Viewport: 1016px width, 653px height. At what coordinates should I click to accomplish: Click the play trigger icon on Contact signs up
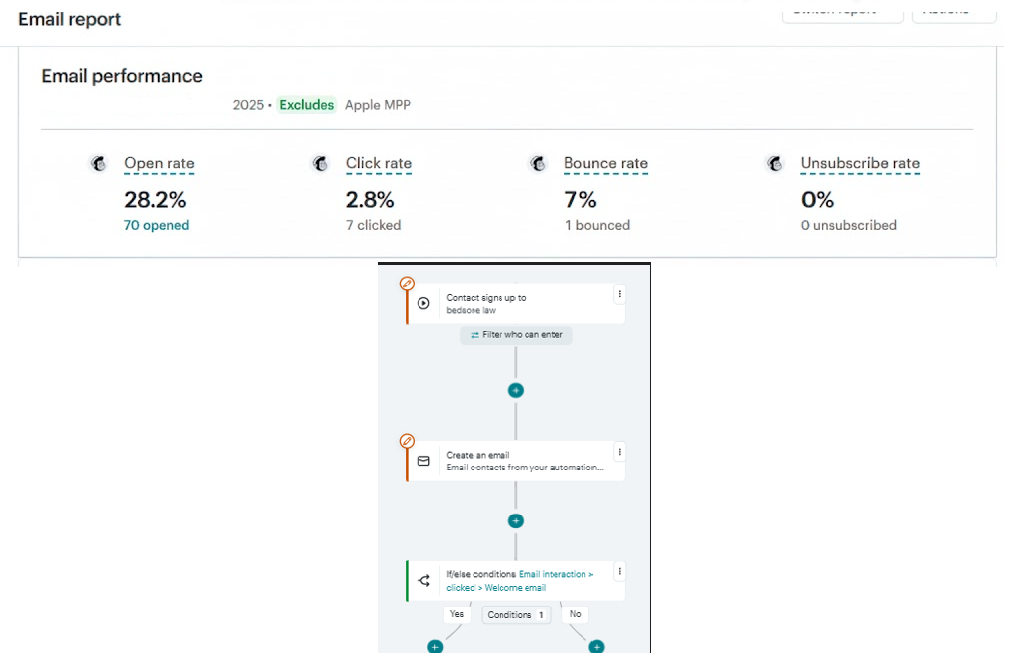(424, 304)
